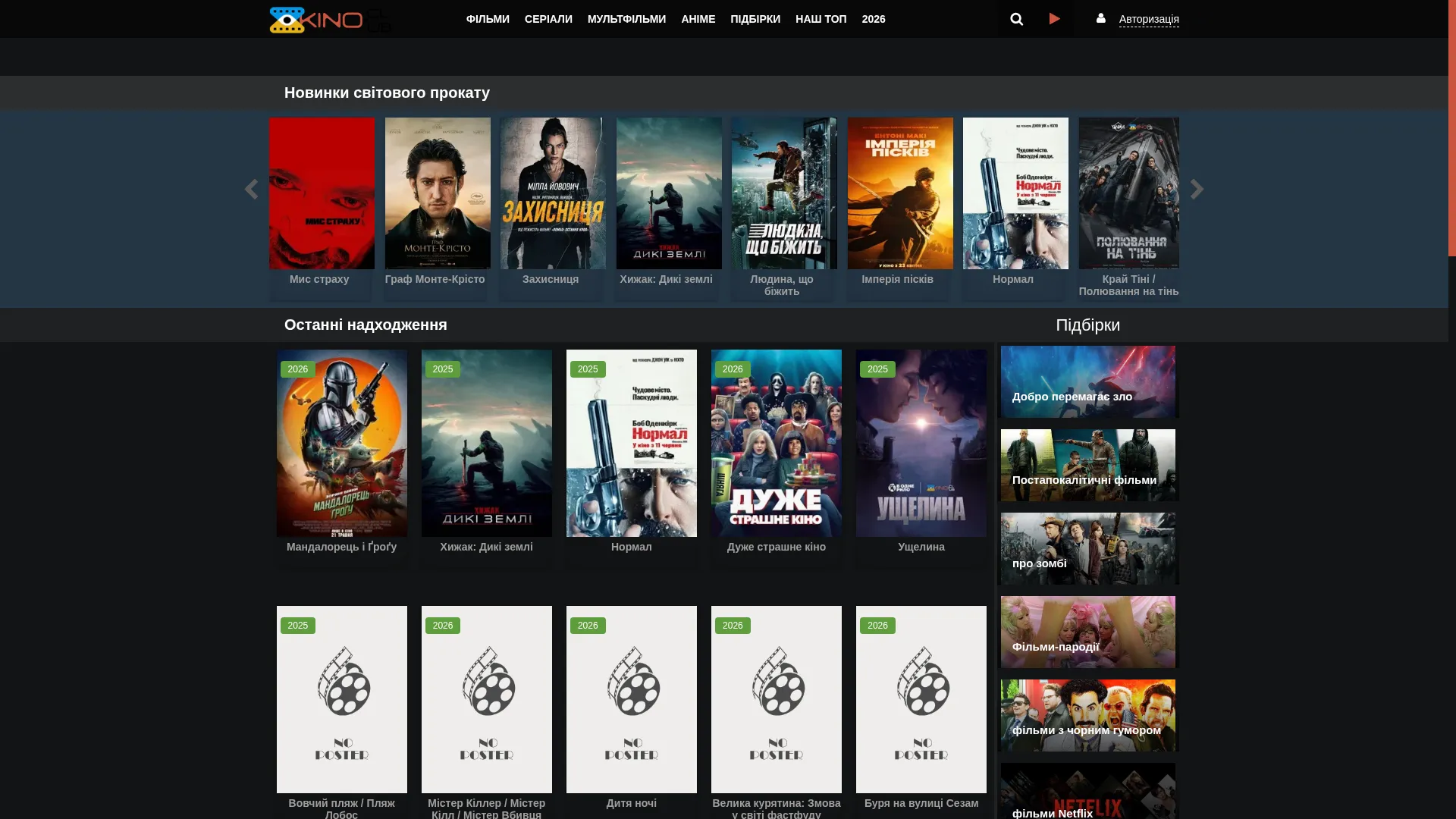
Task: Click the Імперія пісків title link
Action: tap(898, 279)
